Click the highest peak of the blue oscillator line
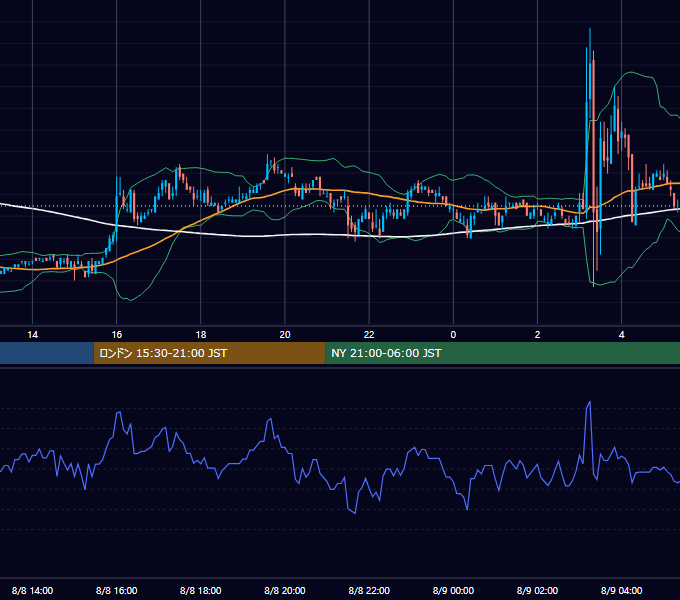The width and height of the screenshot is (680, 600). click(589, 403)
